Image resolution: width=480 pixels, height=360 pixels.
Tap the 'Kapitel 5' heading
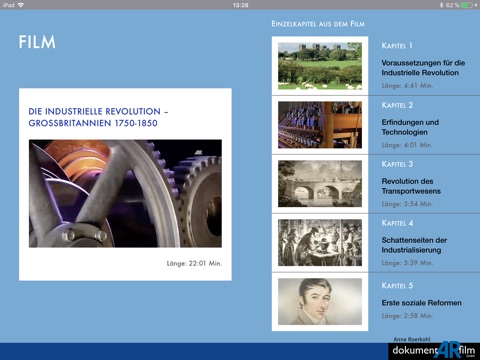(x=397, y=286)
